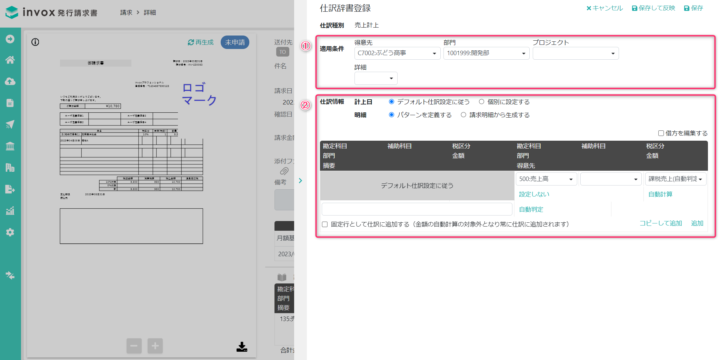Check 固定行として仕訳に追加する checkbox

325,224
